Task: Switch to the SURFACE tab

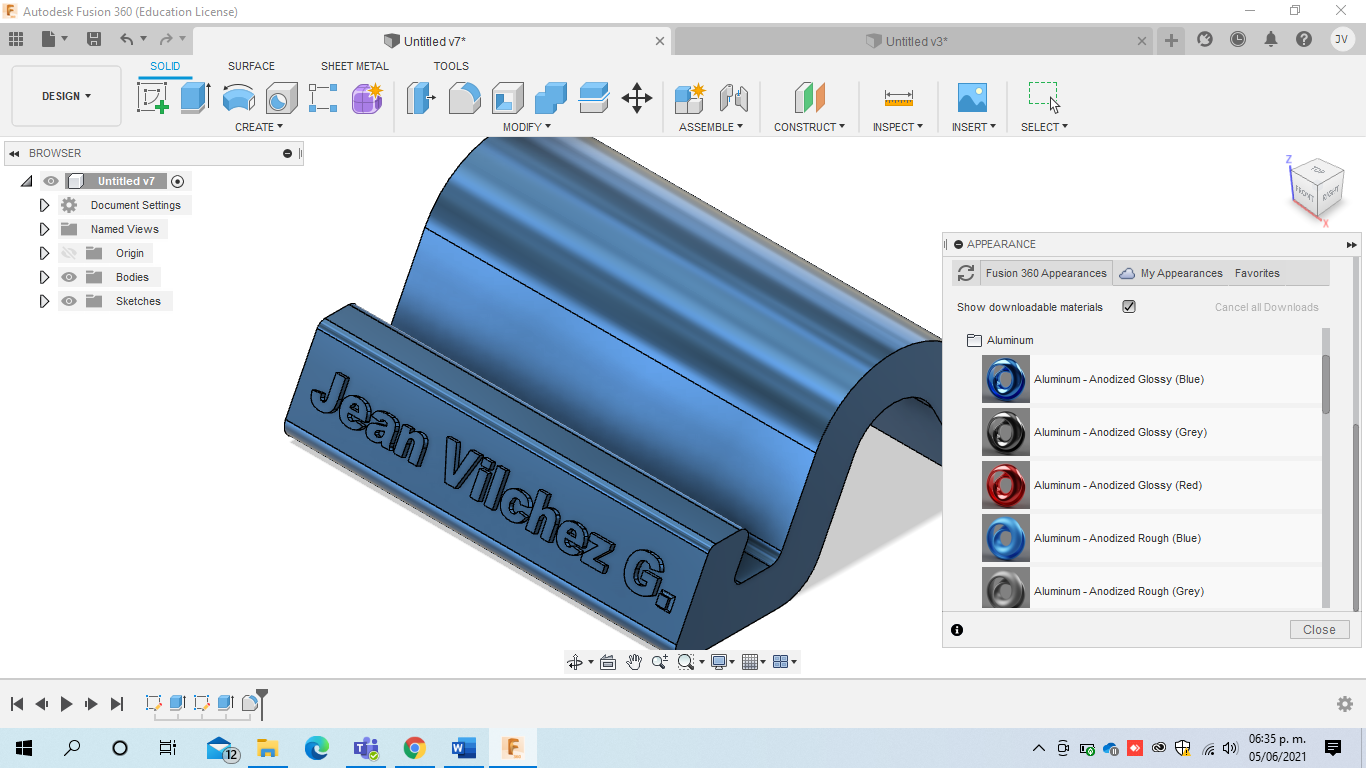Action: (251, 66)
